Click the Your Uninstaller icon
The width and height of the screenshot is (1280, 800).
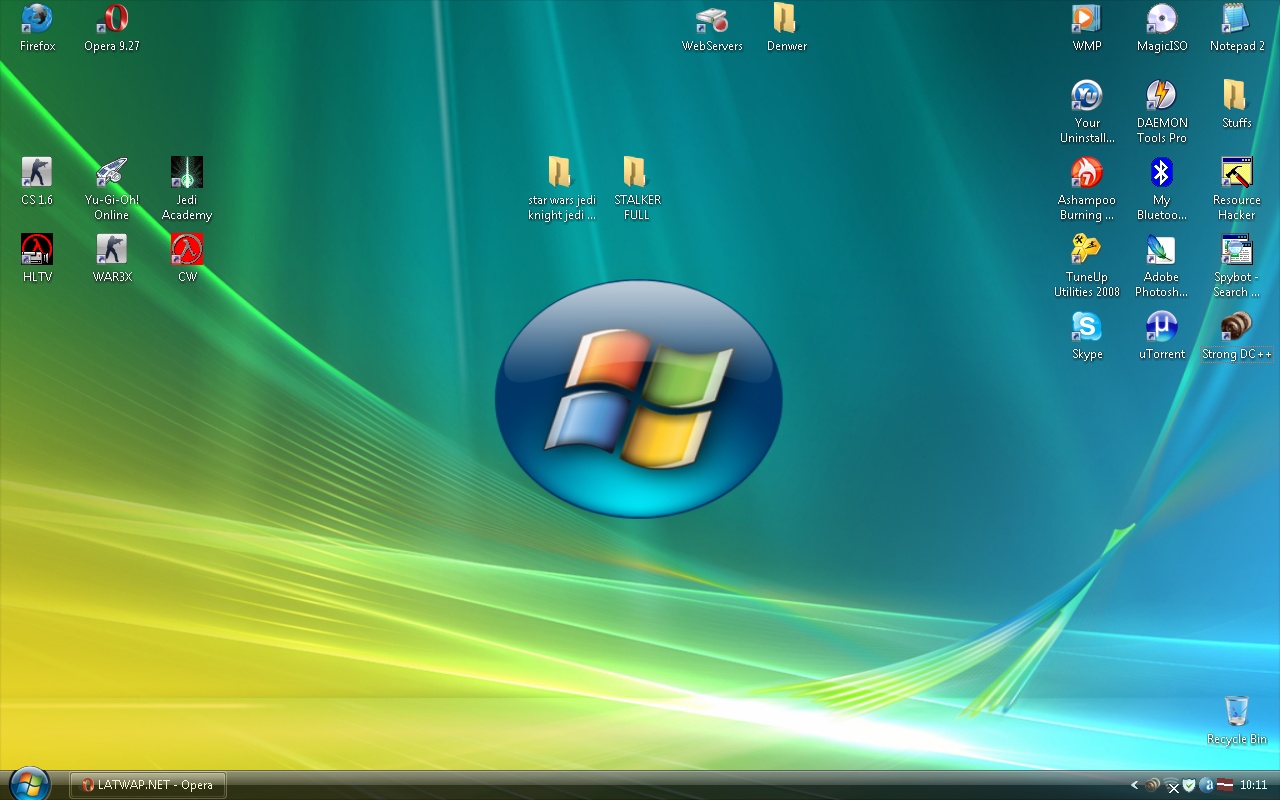point(1087,112)
